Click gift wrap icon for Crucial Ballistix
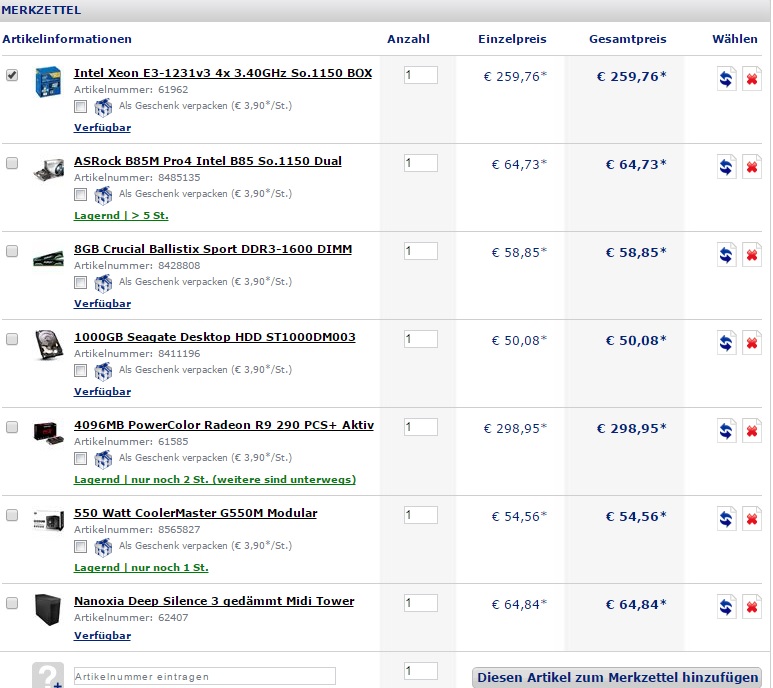This screenshot has height=688, width=773. coord(103,283)
